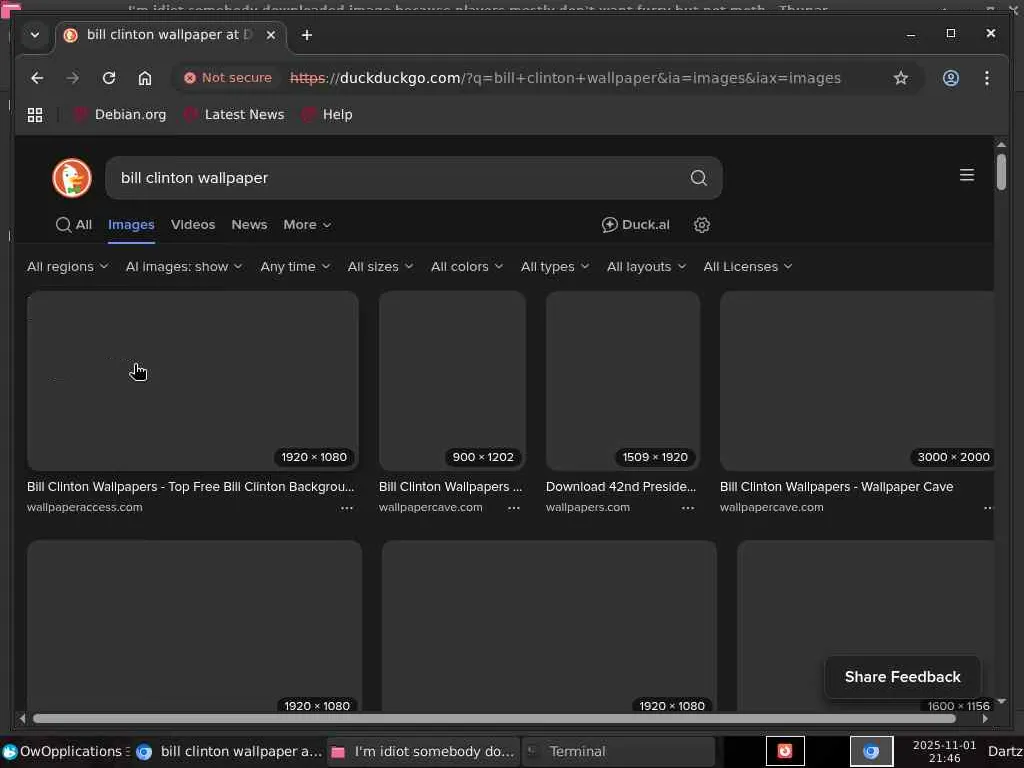This screenshot has width=1024, height=768.
Task: Open the 3000 × 2000 image thumbnail
Action: click(856, 381)
